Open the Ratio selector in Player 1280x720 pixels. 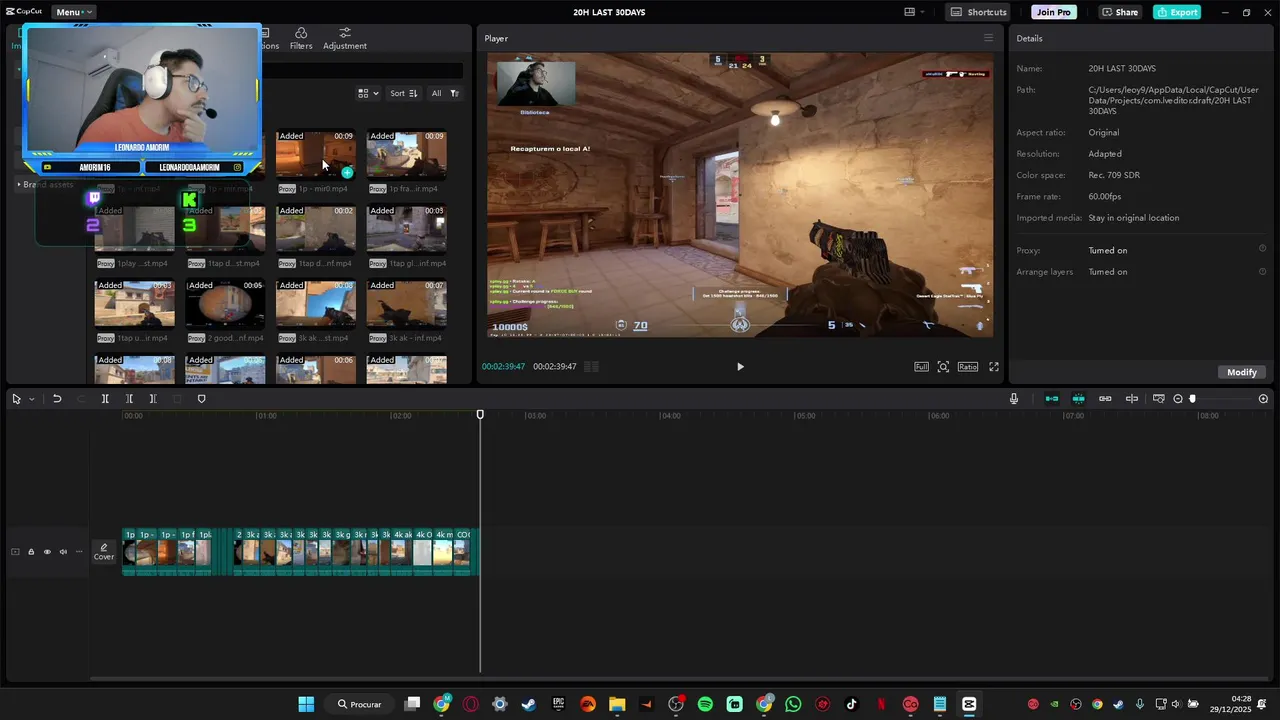point(968,367)
